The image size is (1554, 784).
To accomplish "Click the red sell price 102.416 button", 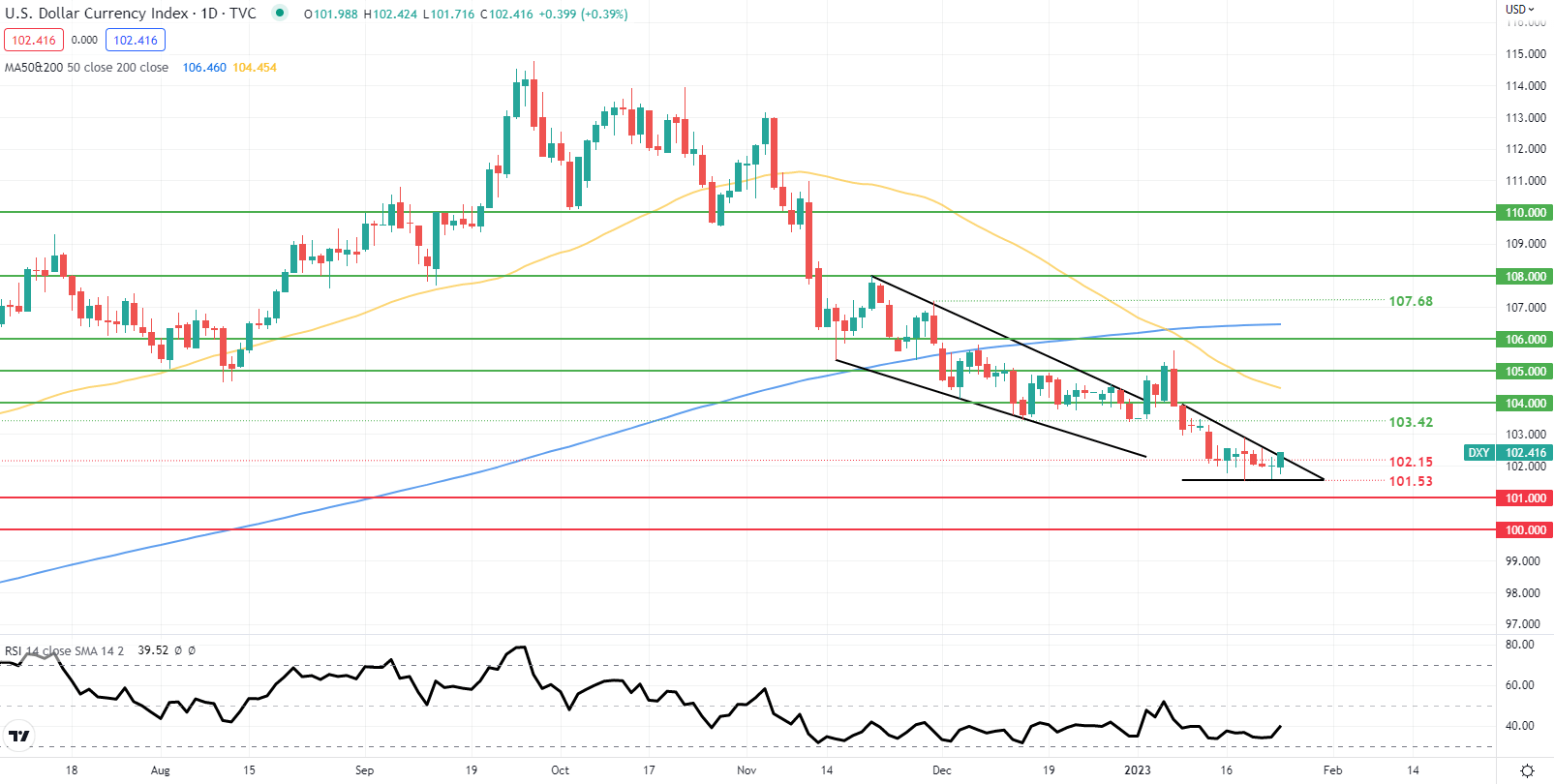I will point(34,40).
